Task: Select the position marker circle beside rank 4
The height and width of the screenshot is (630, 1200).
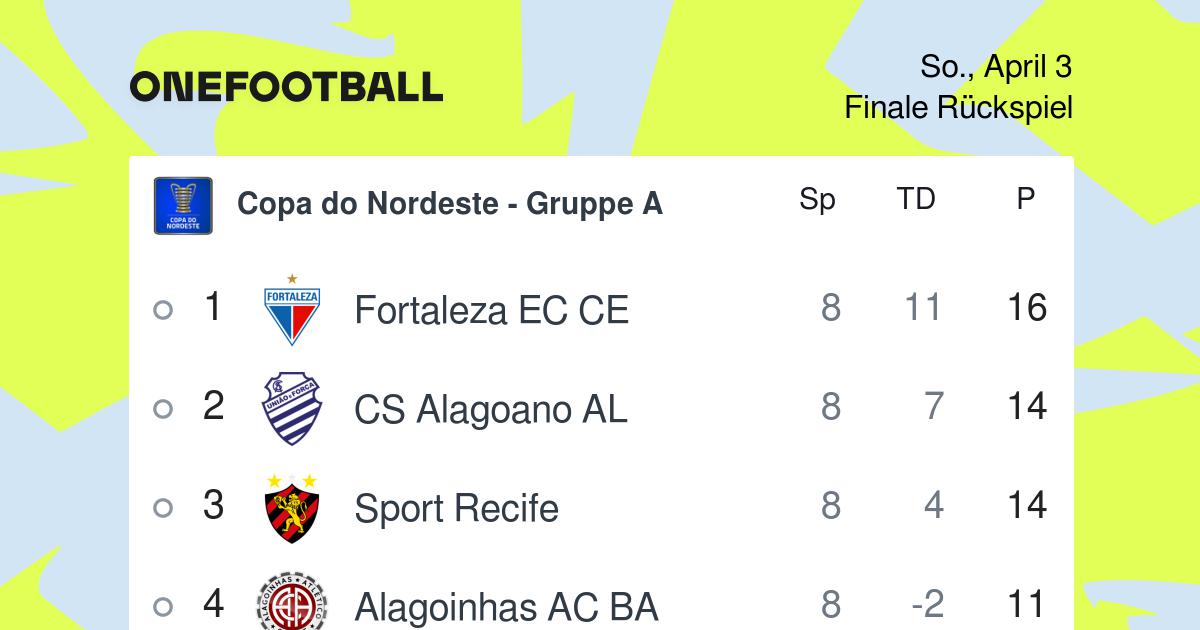Action: (163, 607)
